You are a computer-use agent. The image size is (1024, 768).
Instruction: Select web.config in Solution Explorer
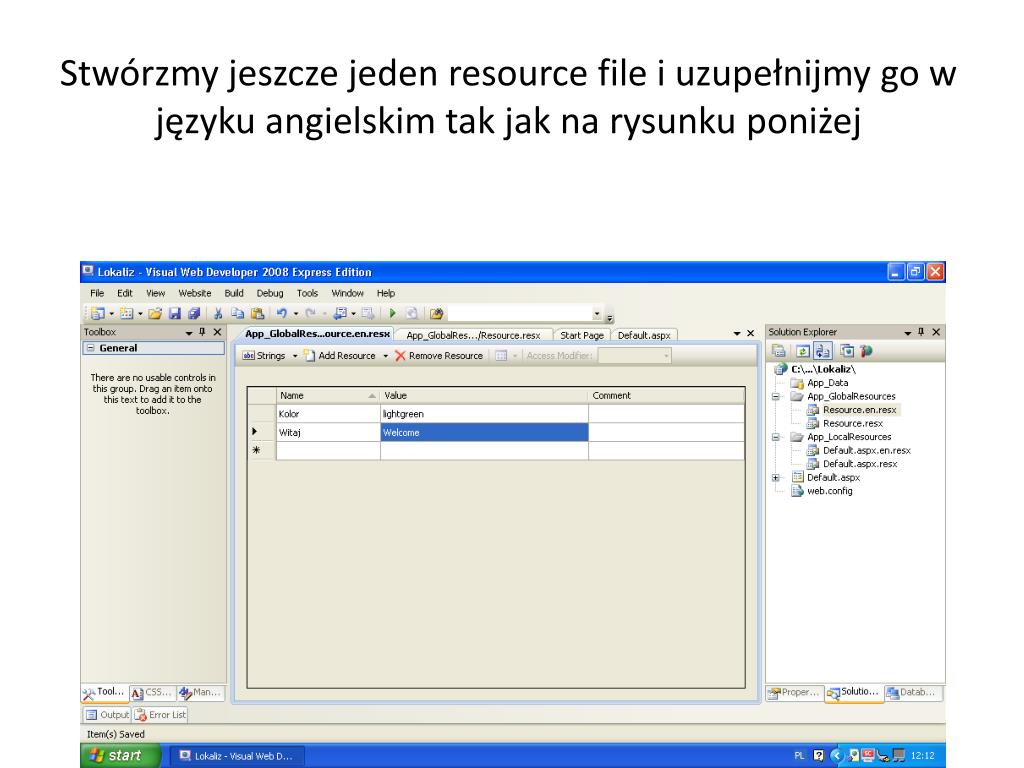click(x=829, y=491)
